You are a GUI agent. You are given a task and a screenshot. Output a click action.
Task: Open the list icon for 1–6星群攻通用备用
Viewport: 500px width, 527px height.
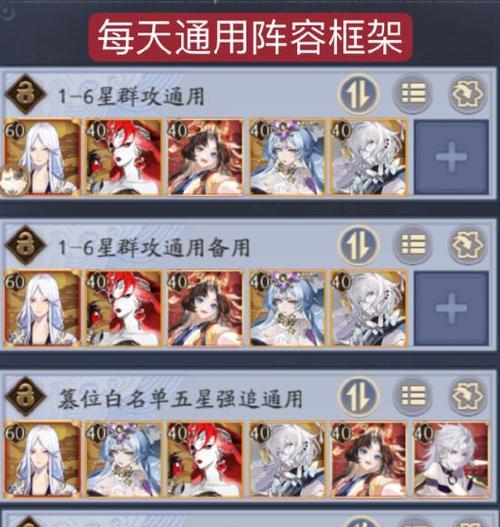tap(413, 245)
